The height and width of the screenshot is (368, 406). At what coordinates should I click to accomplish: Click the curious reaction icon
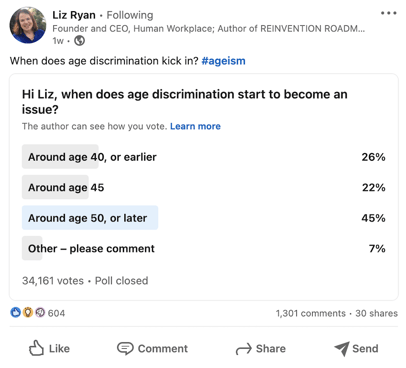pos(40,313)
